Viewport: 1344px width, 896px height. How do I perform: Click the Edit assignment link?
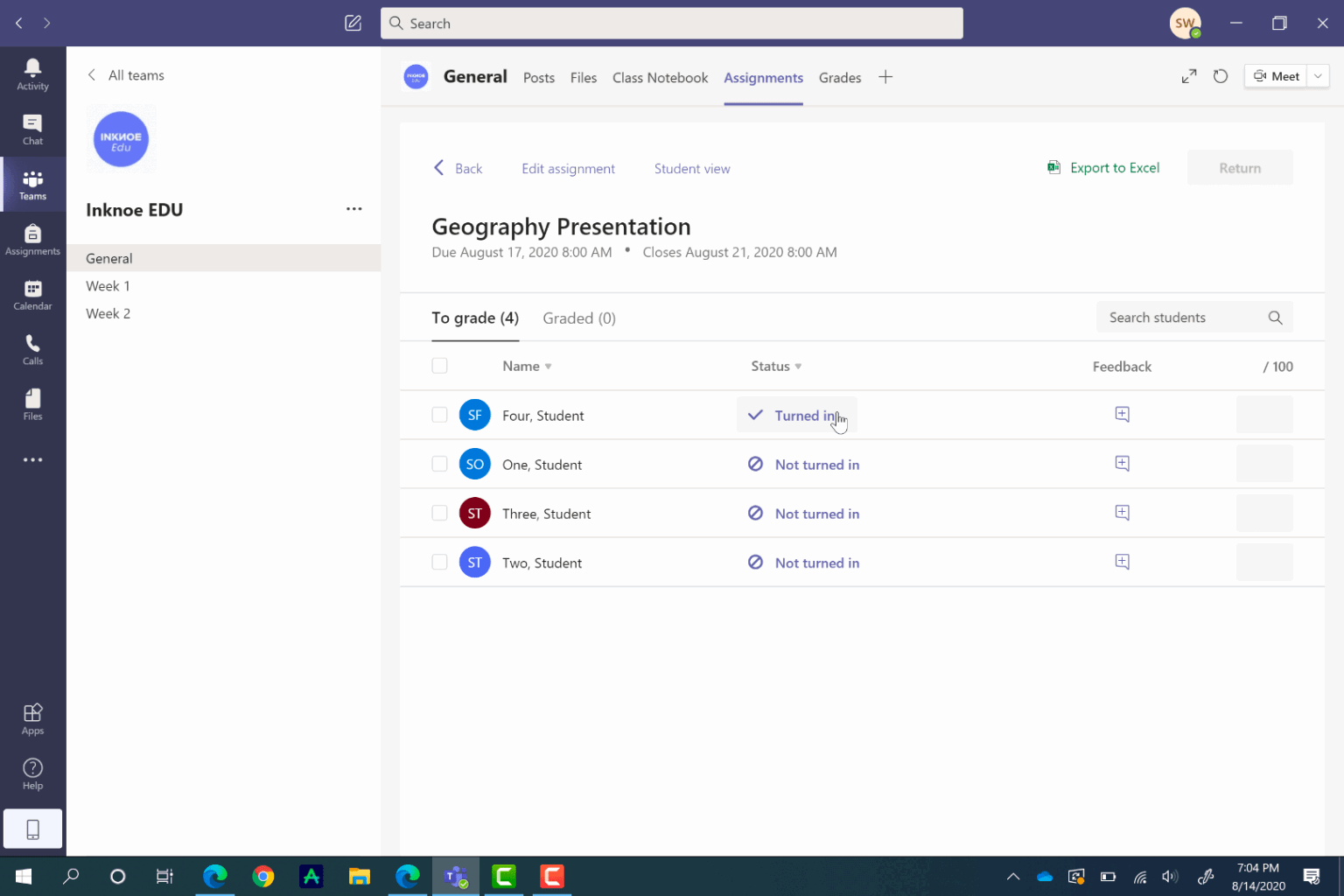[x=568, y=168]
